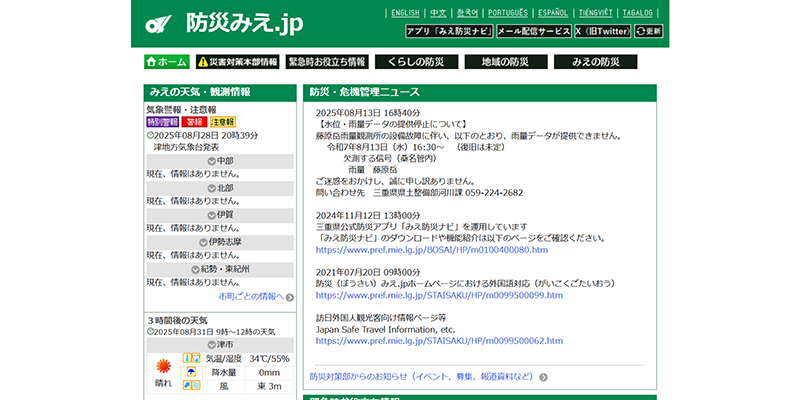Click the sunny 晴れ weather icon
The height and width of the screenshot is (400, 800).
tap(163, 366)
